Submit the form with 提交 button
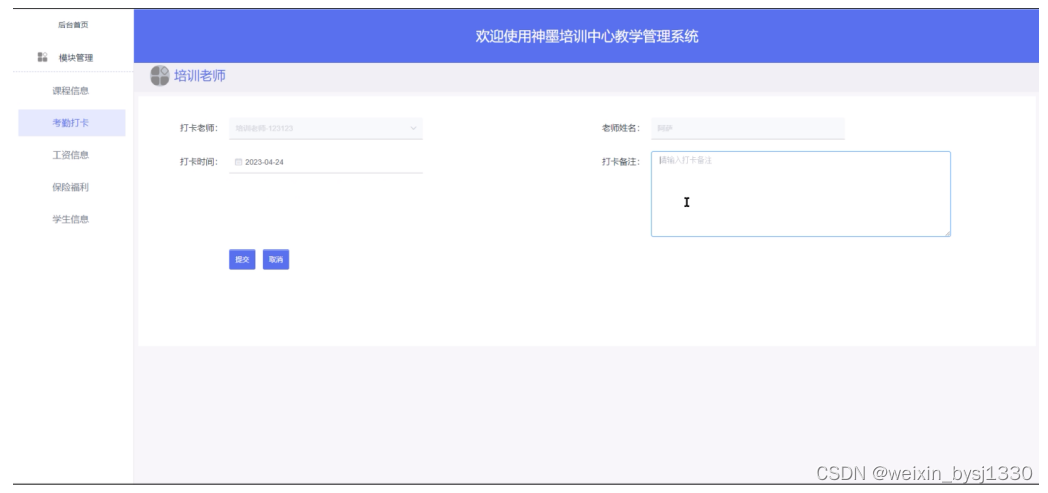This screenshot has height=493, width=1048. pos(242,259)
